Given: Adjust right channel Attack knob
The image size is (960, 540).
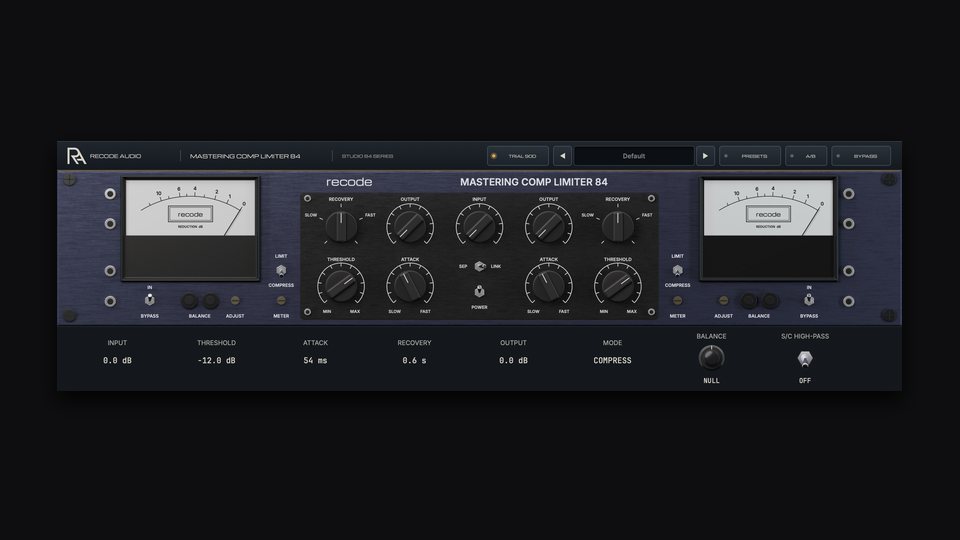Looking at the screenshot, I should point(548,286).
